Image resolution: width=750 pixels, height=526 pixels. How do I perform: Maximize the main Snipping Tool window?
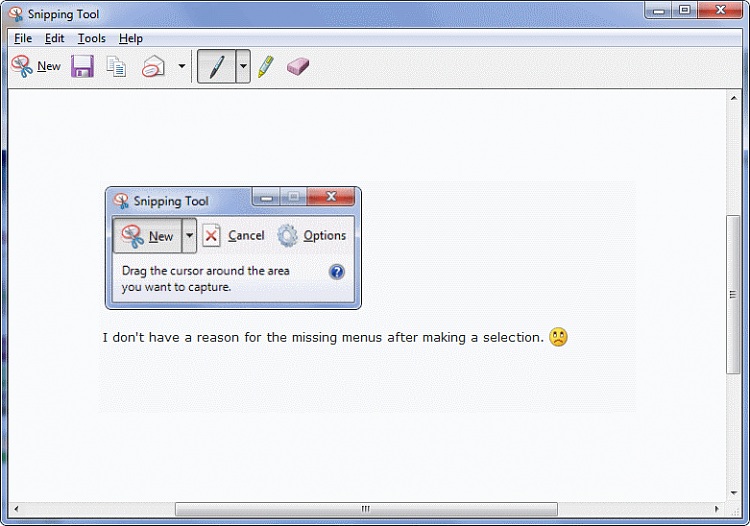685,10
